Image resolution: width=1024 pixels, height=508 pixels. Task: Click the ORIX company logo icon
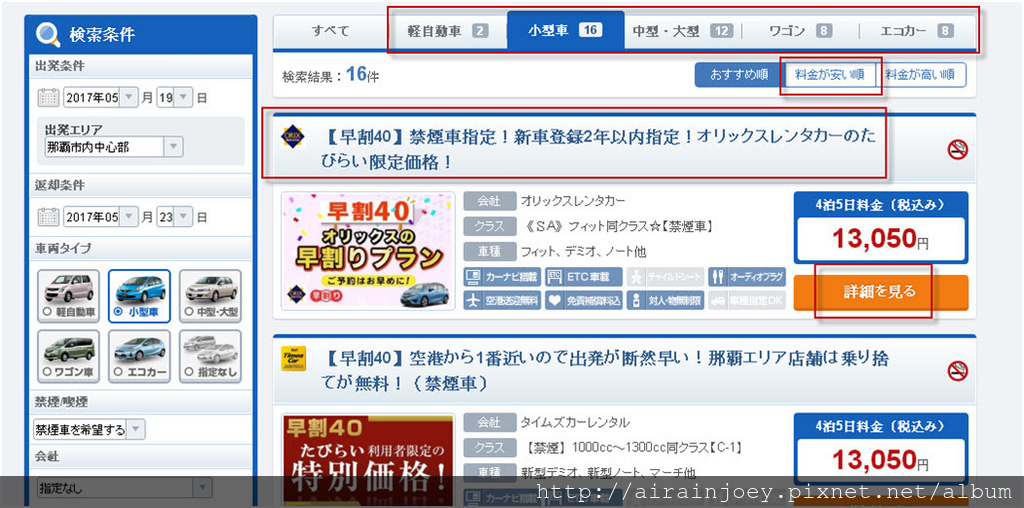tap(293, 136)
